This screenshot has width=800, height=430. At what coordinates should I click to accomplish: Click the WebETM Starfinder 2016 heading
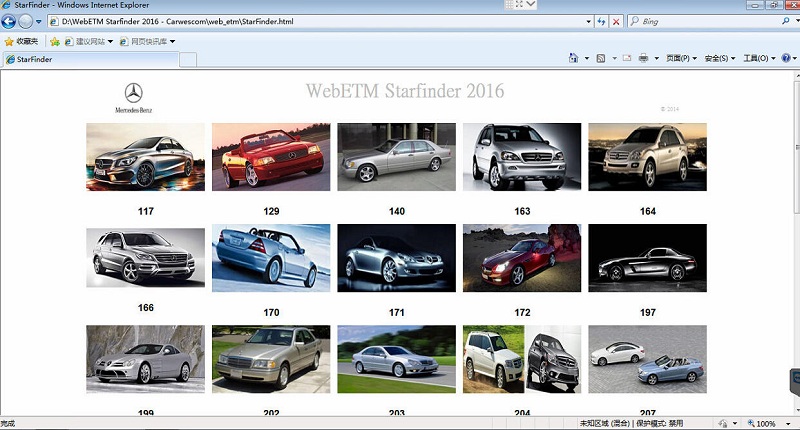click(x=405, y=91)
